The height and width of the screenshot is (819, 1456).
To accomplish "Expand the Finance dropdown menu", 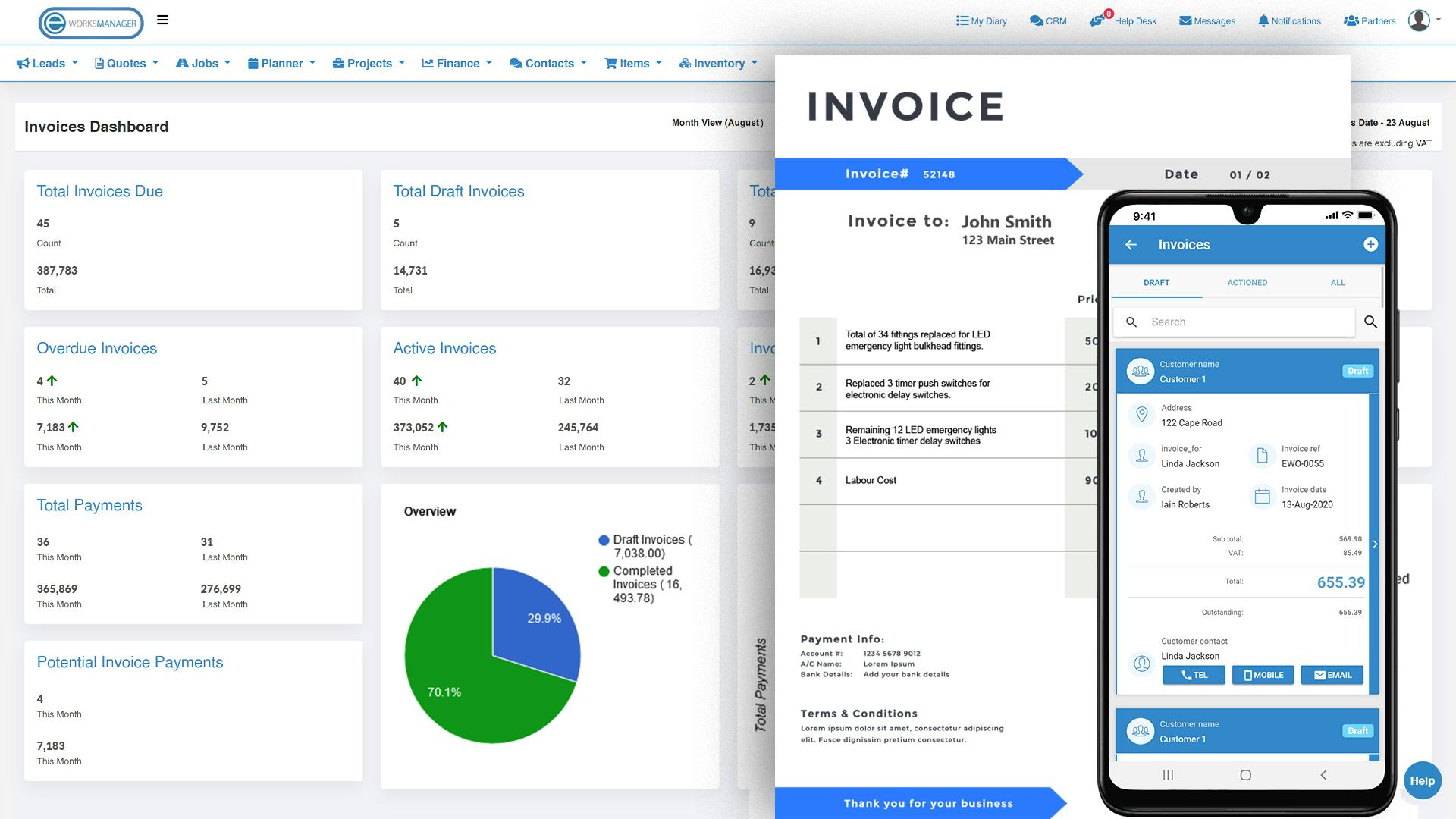I will [x=457, y=63].
